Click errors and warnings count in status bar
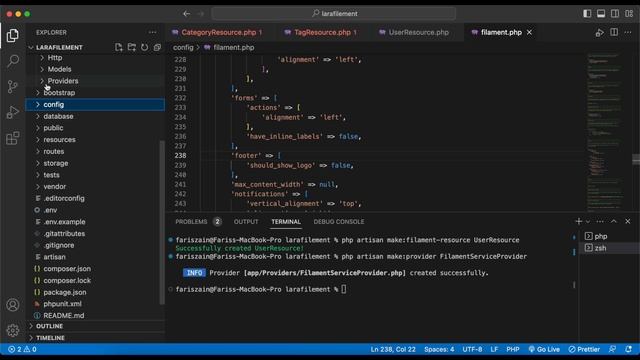Screen dimensions: 640x360 pyautogui.click(x=22, y=349)
